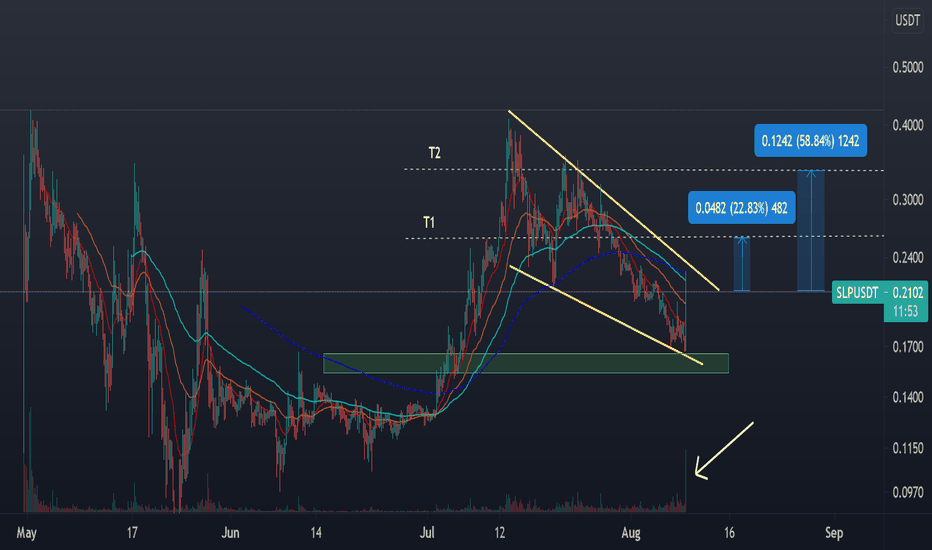Select the T2 target text label
Image resolution: width=932 pixels, height=550 pixels.
click(434, 153)
